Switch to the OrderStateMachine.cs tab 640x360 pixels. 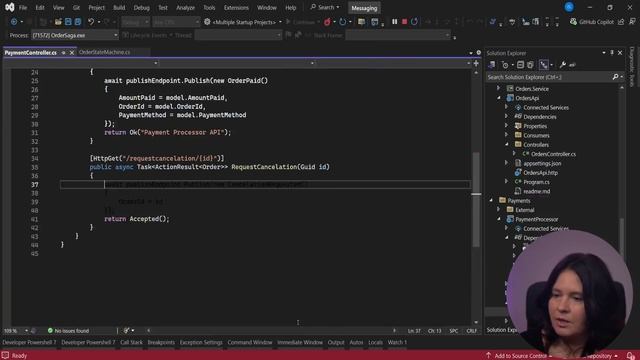[x=104, y=52]
